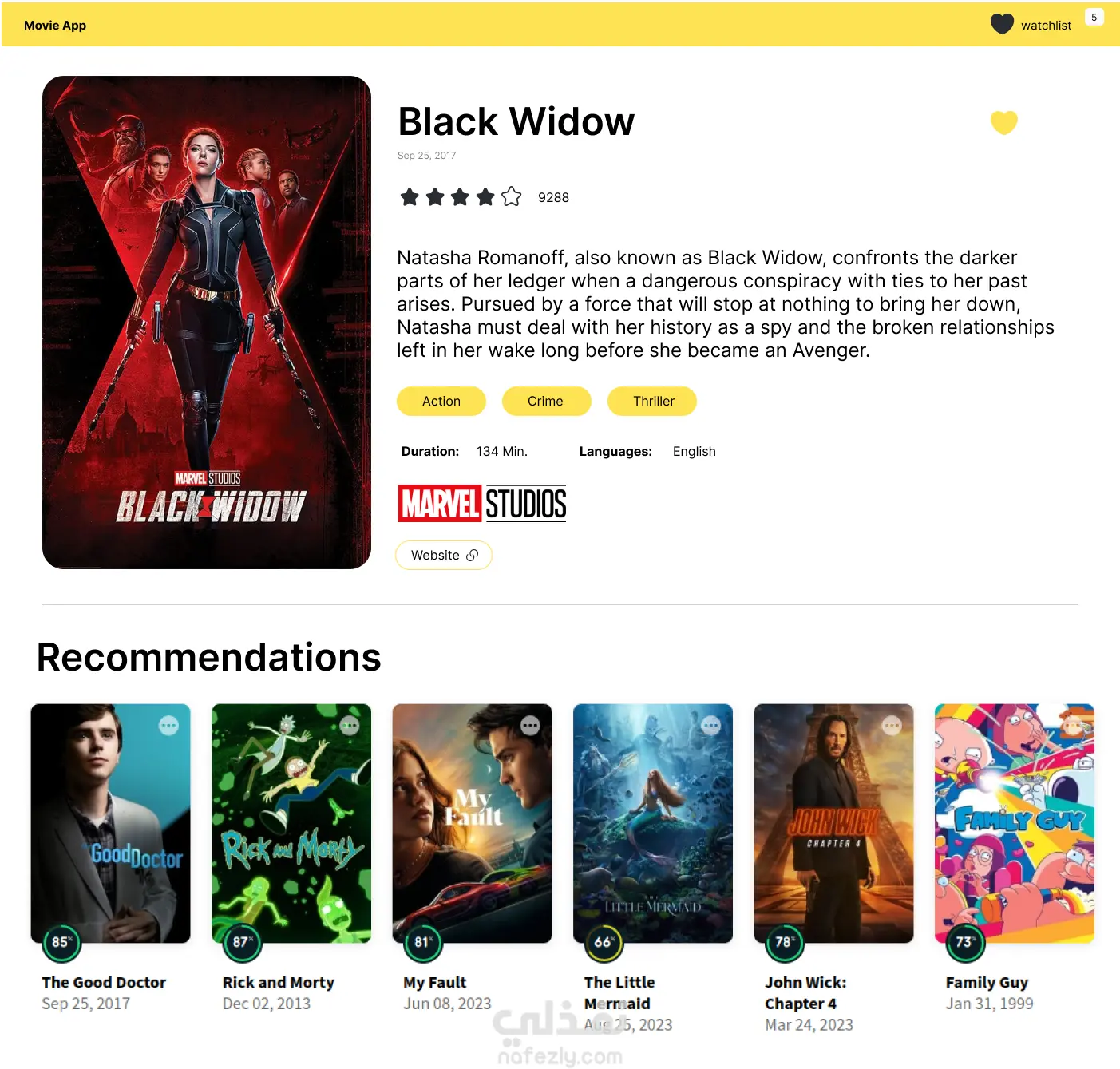Screen dimensions: 1120x1069
Task: Click the black heart watchlist icon
Action: click(x=1002, y=24)
